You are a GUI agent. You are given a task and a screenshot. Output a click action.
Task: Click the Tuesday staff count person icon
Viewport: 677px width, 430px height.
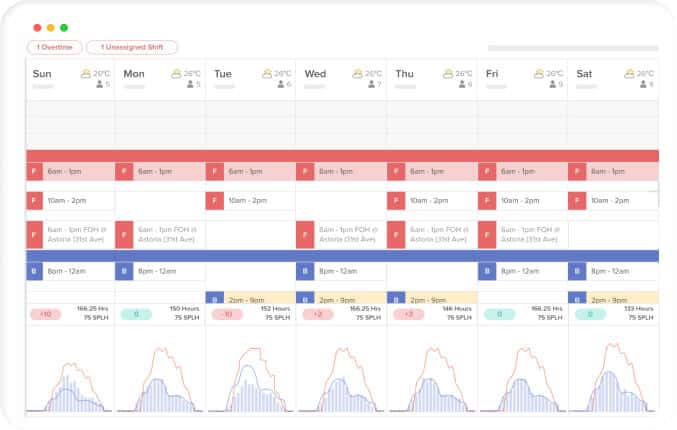(281, 84)
